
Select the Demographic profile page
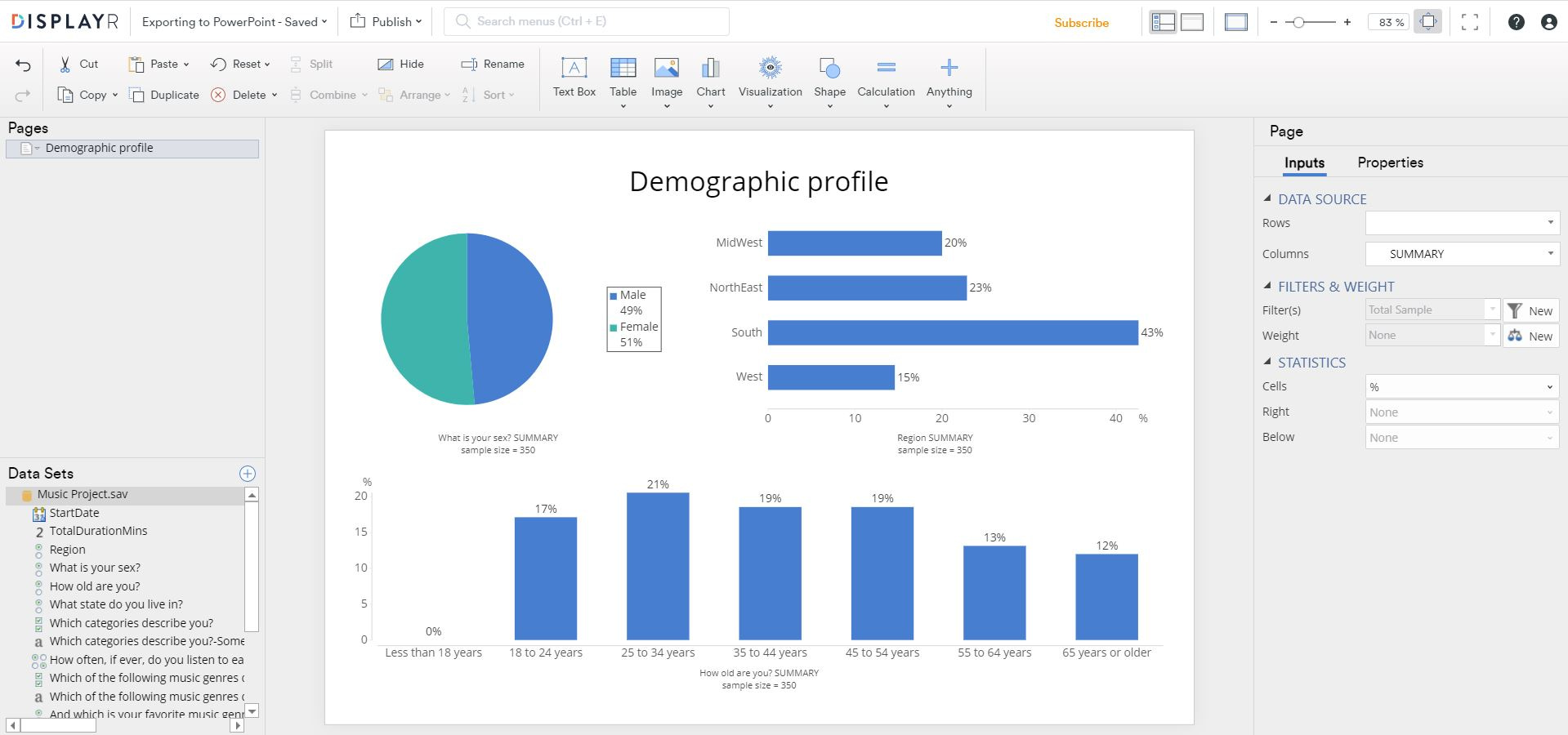pos(99,148)
